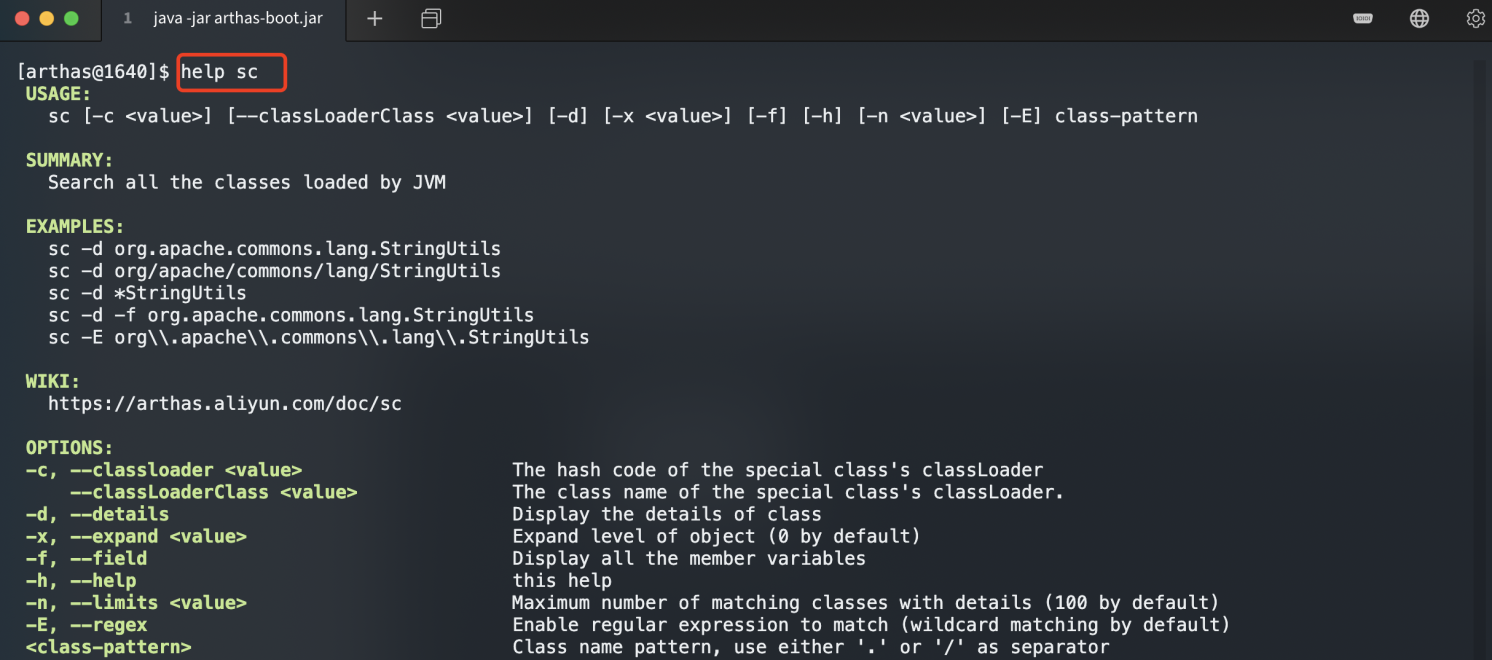Click the tab number 1 label
The image size is (1492, 660).
127,19
